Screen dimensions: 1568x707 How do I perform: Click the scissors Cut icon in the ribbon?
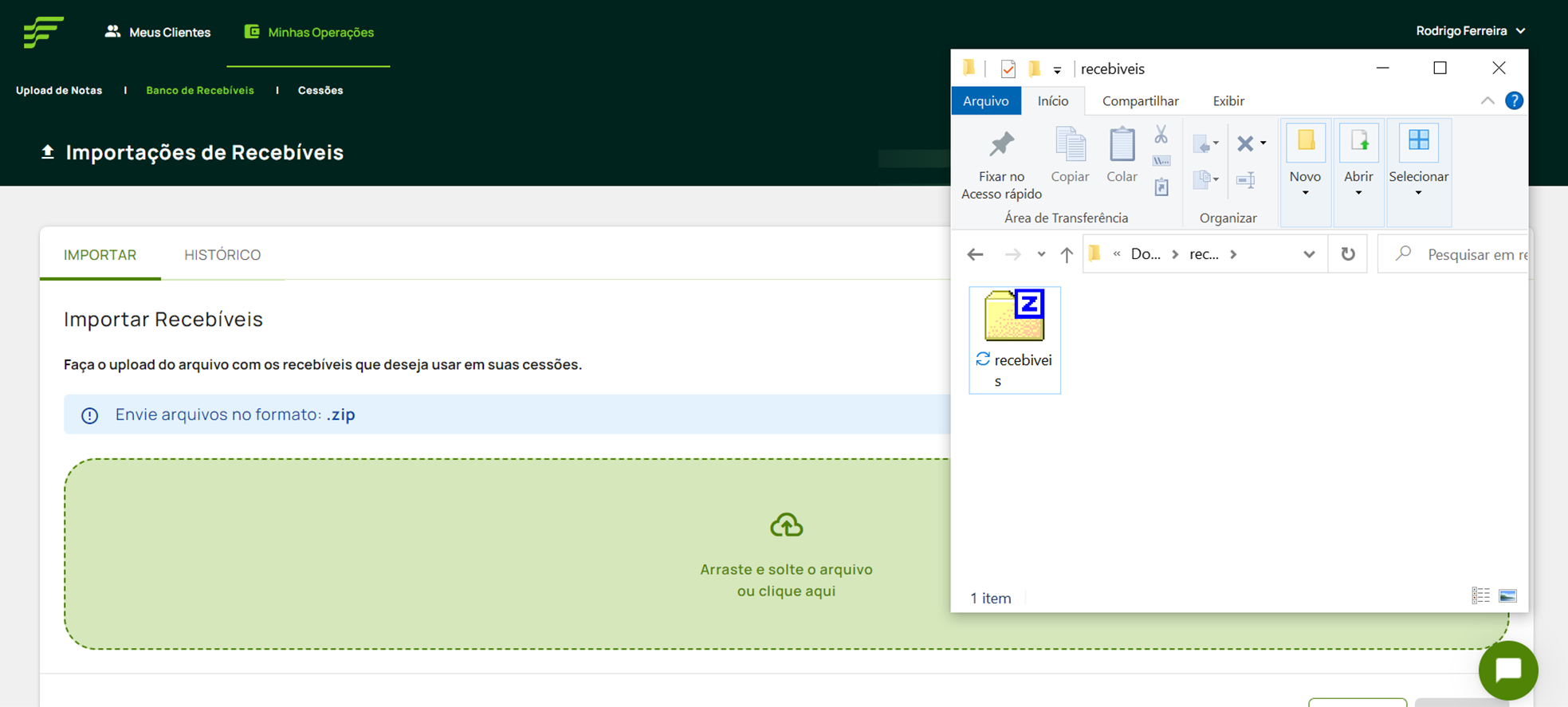[1161, 135]
